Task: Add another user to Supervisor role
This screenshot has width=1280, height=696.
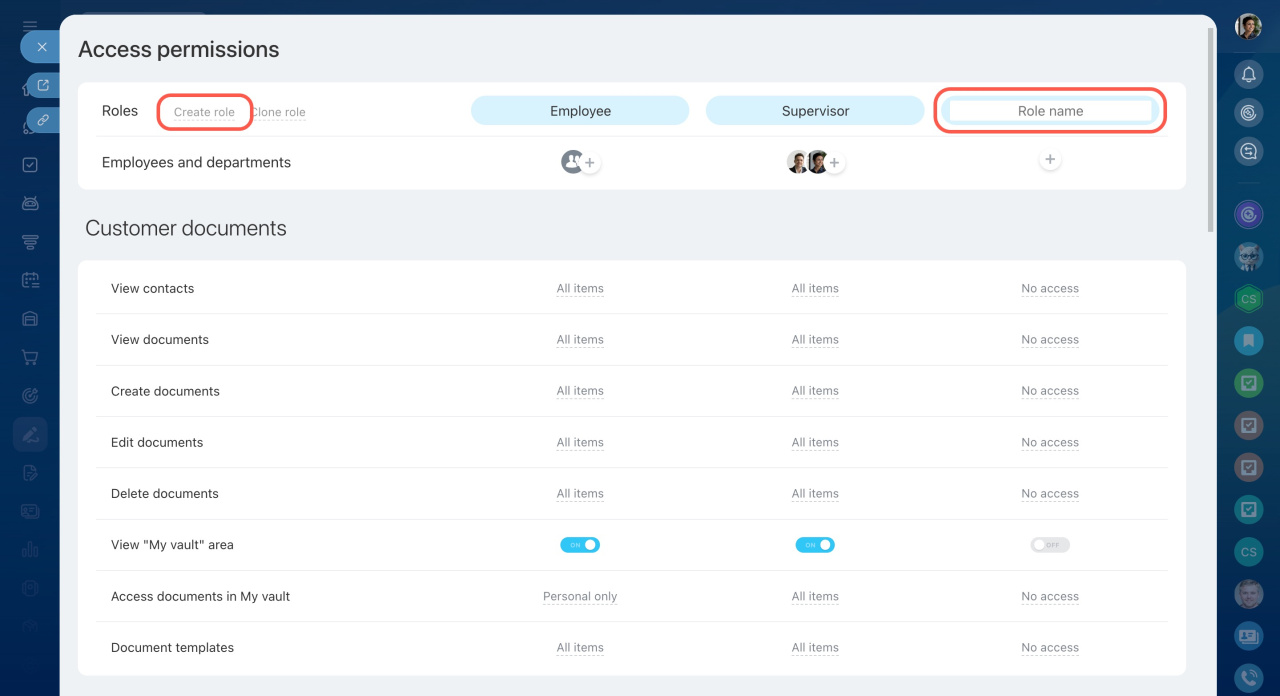Action: click(x=834, y=163)
